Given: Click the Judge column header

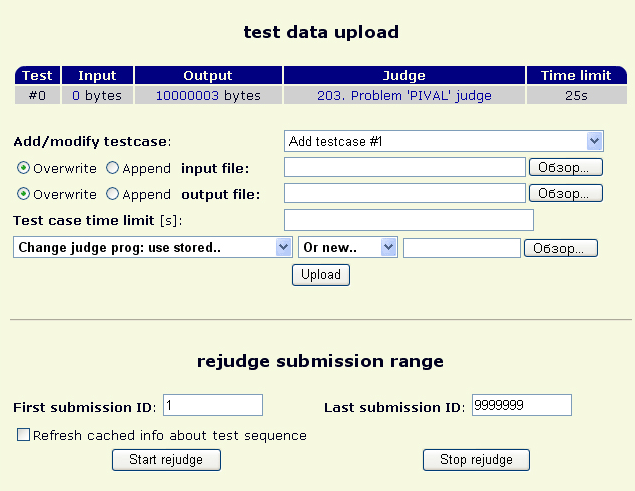Looking at the screenshot, I should point(404,75).
